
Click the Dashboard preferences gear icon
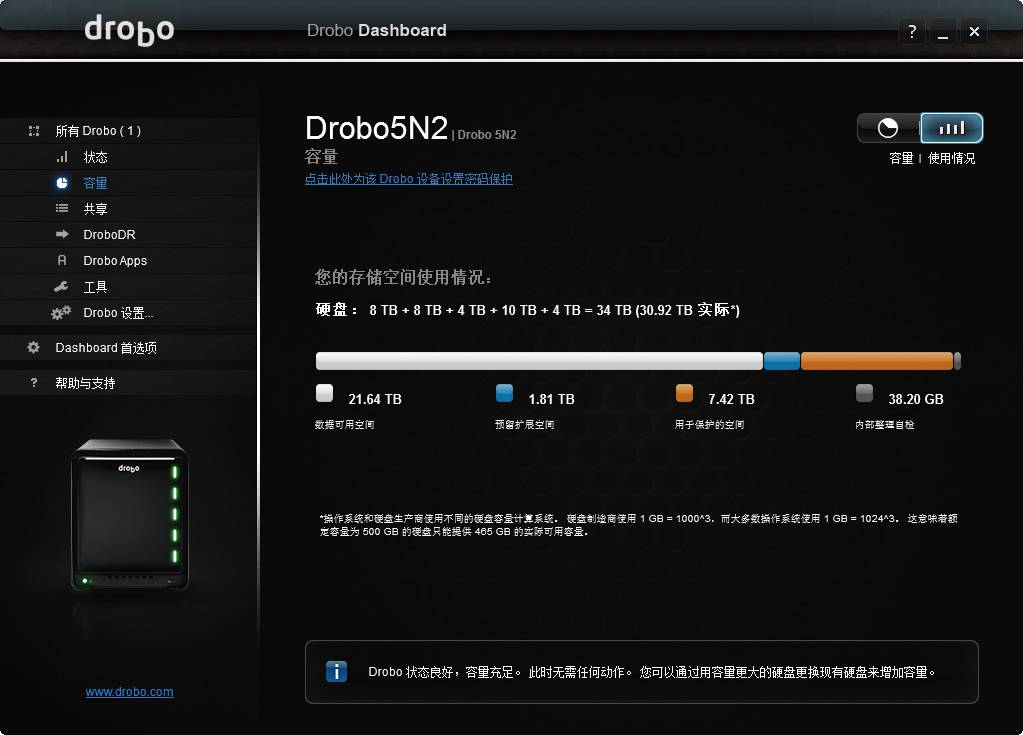tap(33, 348)
